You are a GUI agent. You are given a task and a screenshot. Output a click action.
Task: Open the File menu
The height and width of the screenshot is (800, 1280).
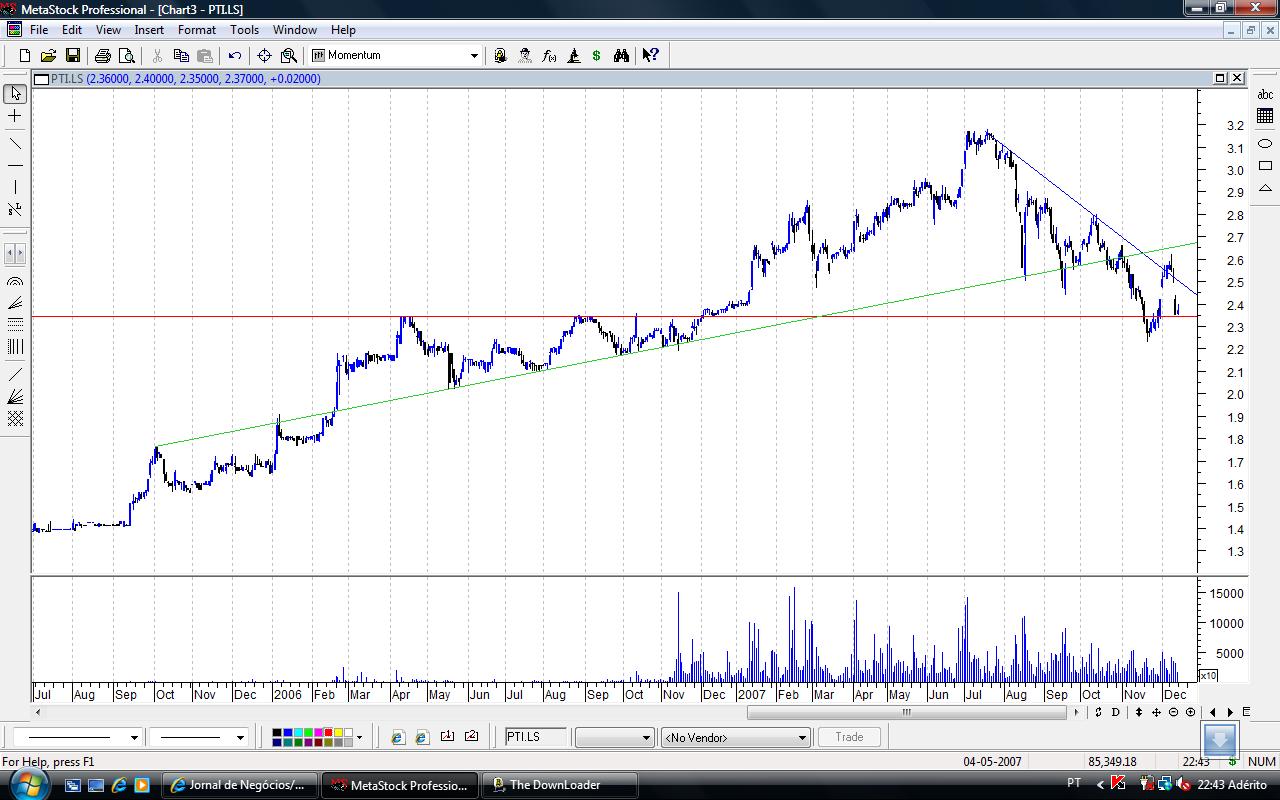click(39, 30)
